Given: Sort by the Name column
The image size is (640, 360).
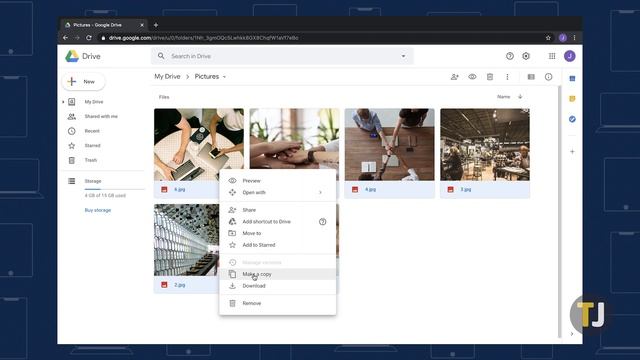Looking at the screenshot, I should [x=503, y=97].
